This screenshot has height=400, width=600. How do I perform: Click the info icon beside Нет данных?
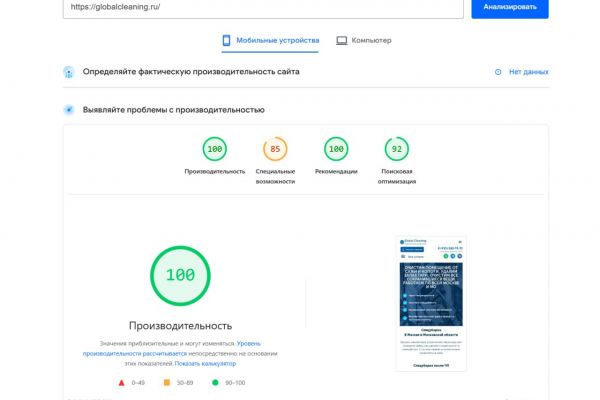pyautogui.click(x=498, y=72)
